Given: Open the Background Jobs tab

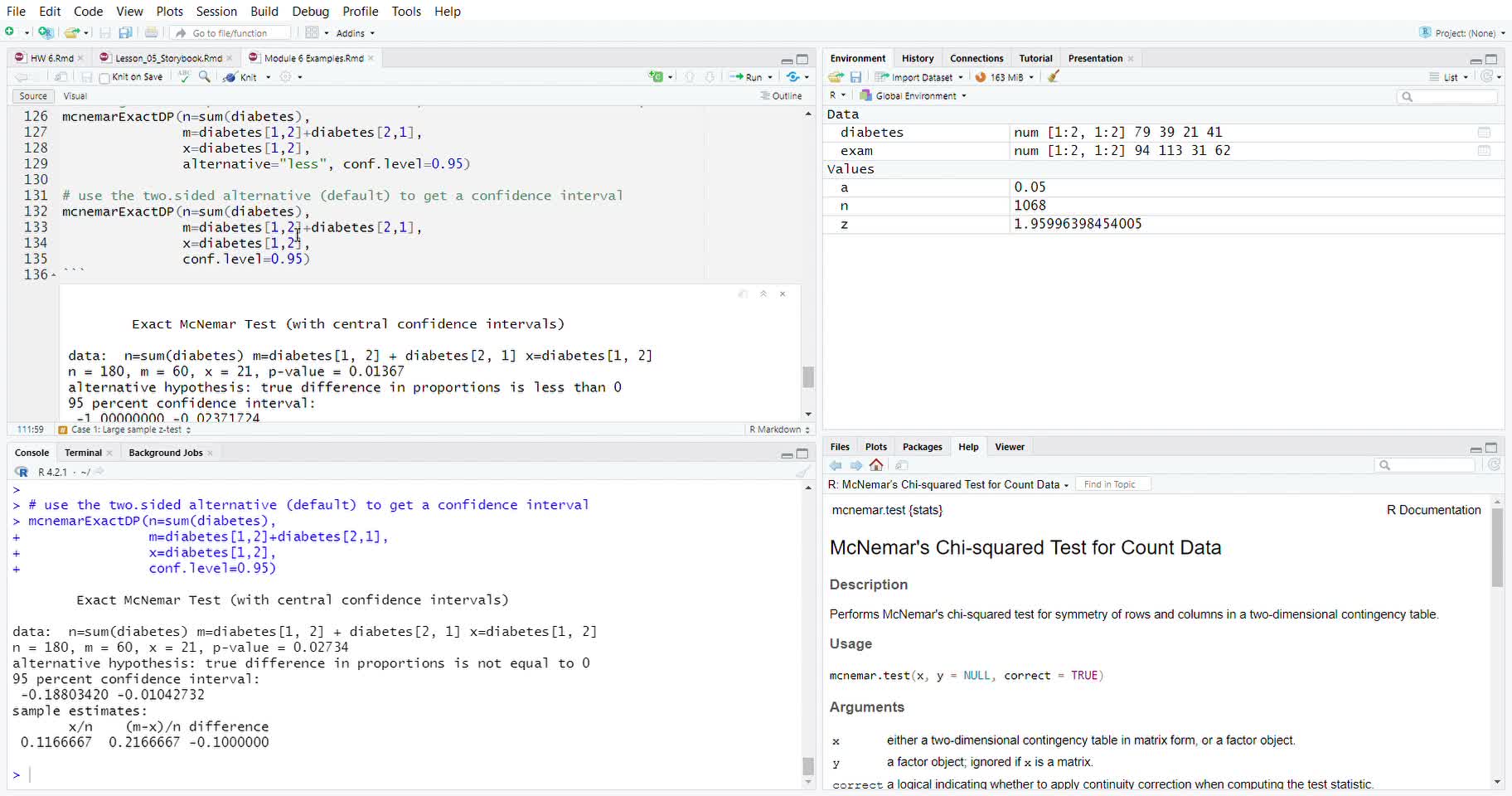Looking at the screenshot, I should [x=166, y=453].
